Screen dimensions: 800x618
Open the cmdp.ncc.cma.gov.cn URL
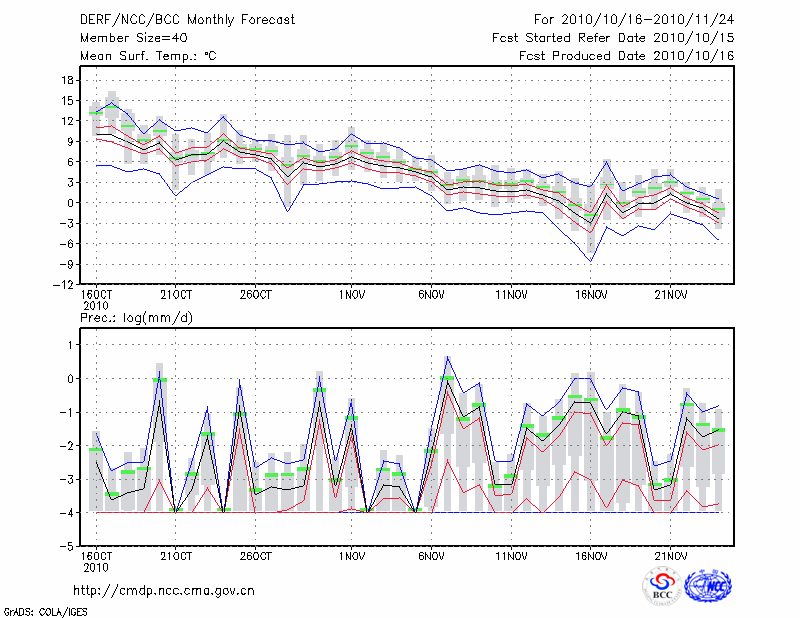click(x=164, y=590)
